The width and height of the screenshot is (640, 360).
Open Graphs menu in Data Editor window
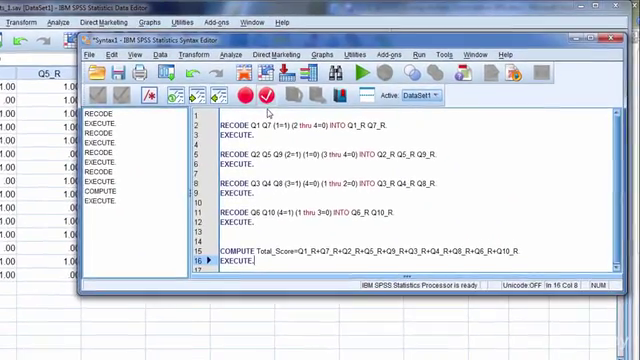click(x=149, y=22)
